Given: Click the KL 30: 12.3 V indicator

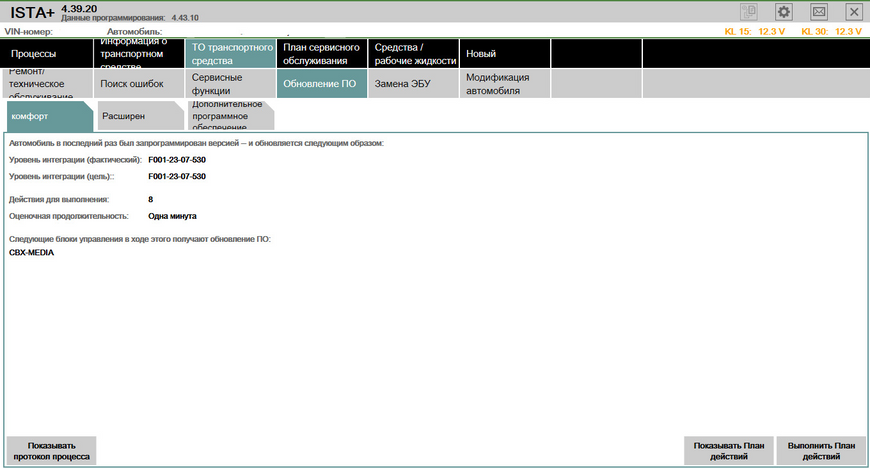Looking at the screenshot, I should click(x=831, y=32).
